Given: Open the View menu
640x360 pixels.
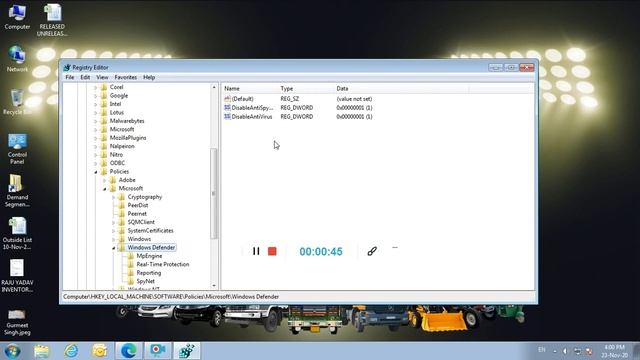Looking at the screenshot, I should click(102, 77).
